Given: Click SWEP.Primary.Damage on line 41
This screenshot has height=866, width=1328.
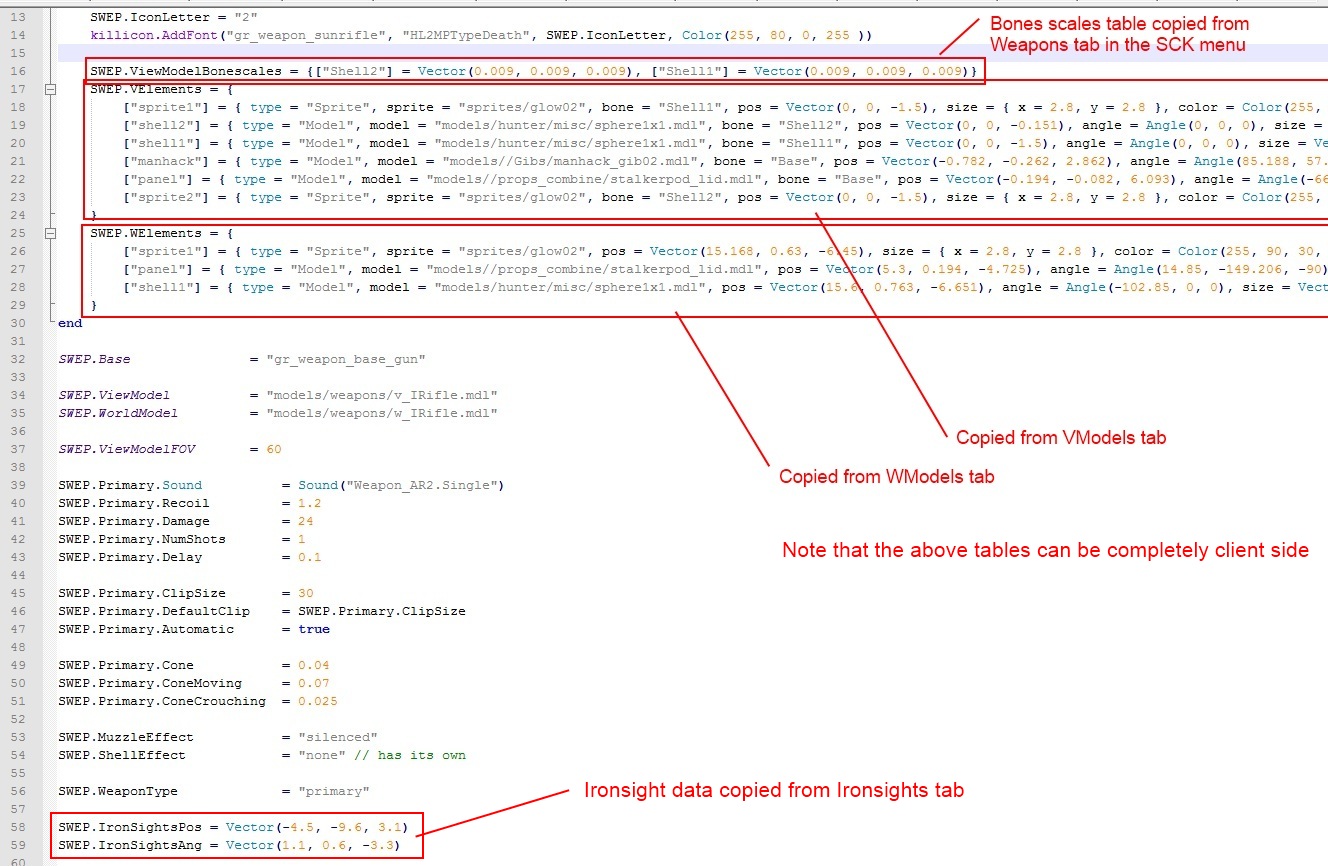Looking at the screenshot, I should click(x=134, y=522).
